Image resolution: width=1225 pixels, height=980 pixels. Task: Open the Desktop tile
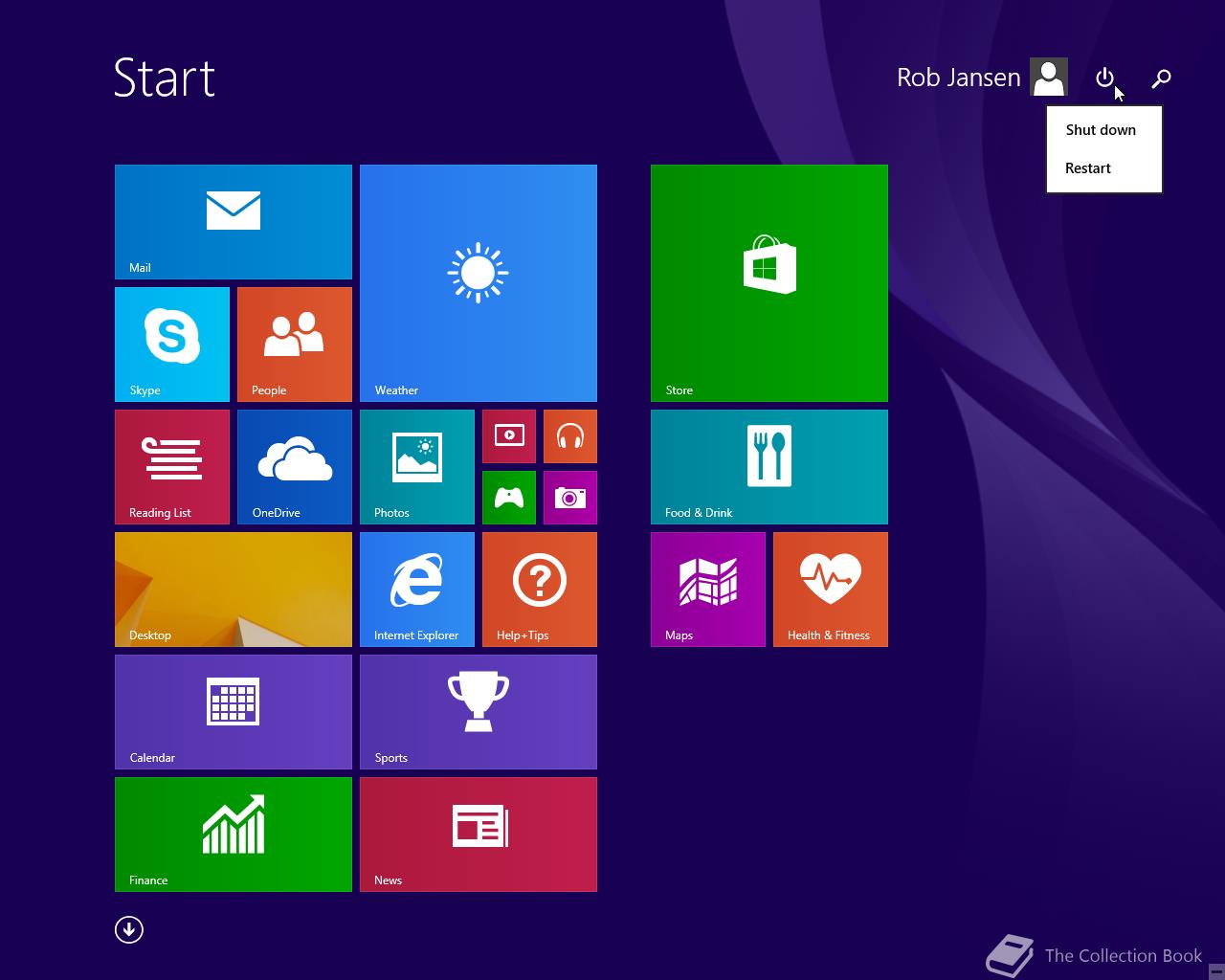click(234, 590)
